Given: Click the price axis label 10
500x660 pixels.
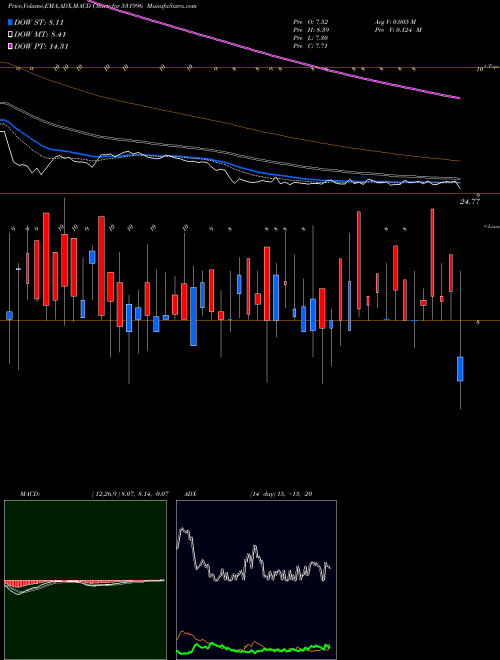Looking at the screenshot, I should click(479, 69).
